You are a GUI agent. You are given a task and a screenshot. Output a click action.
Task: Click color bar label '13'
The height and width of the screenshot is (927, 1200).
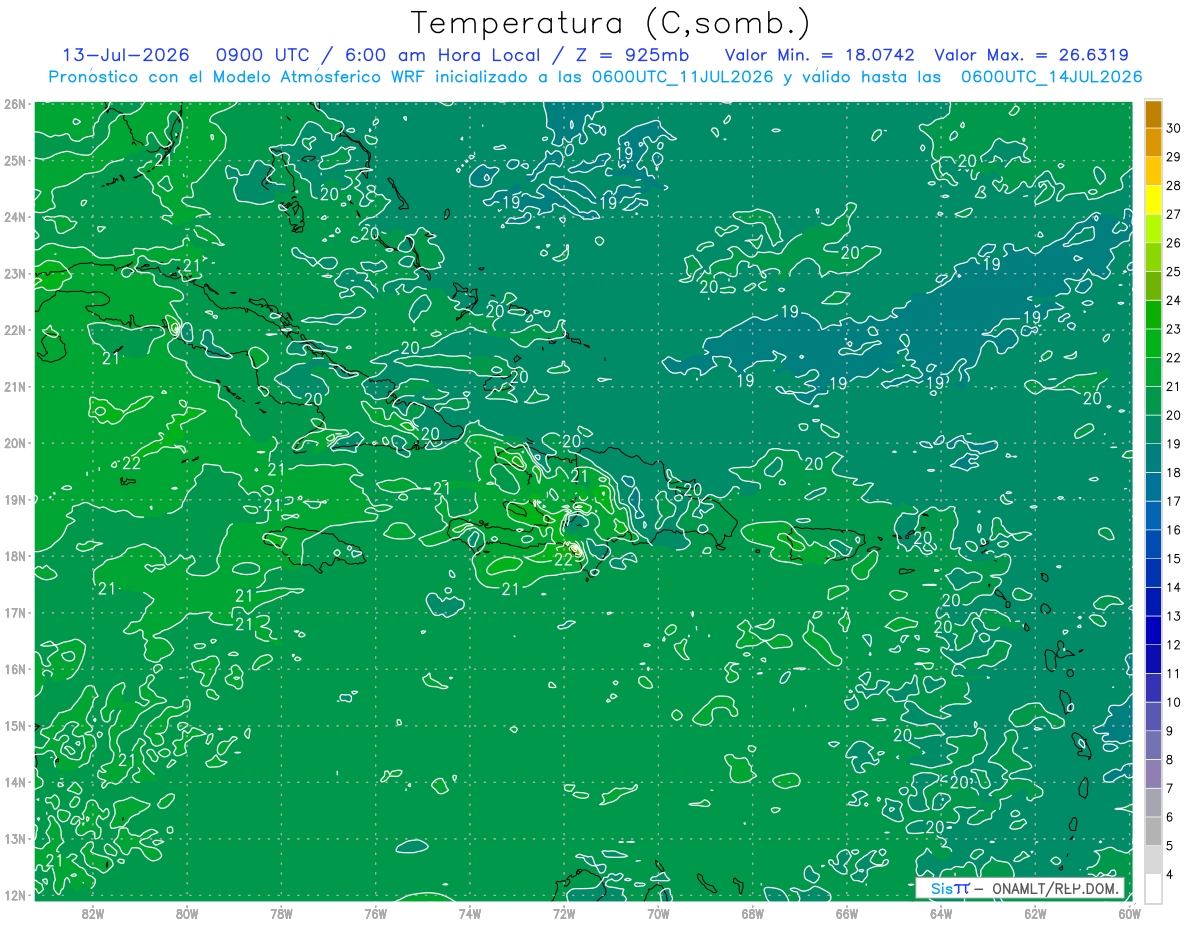(1173, 617)
